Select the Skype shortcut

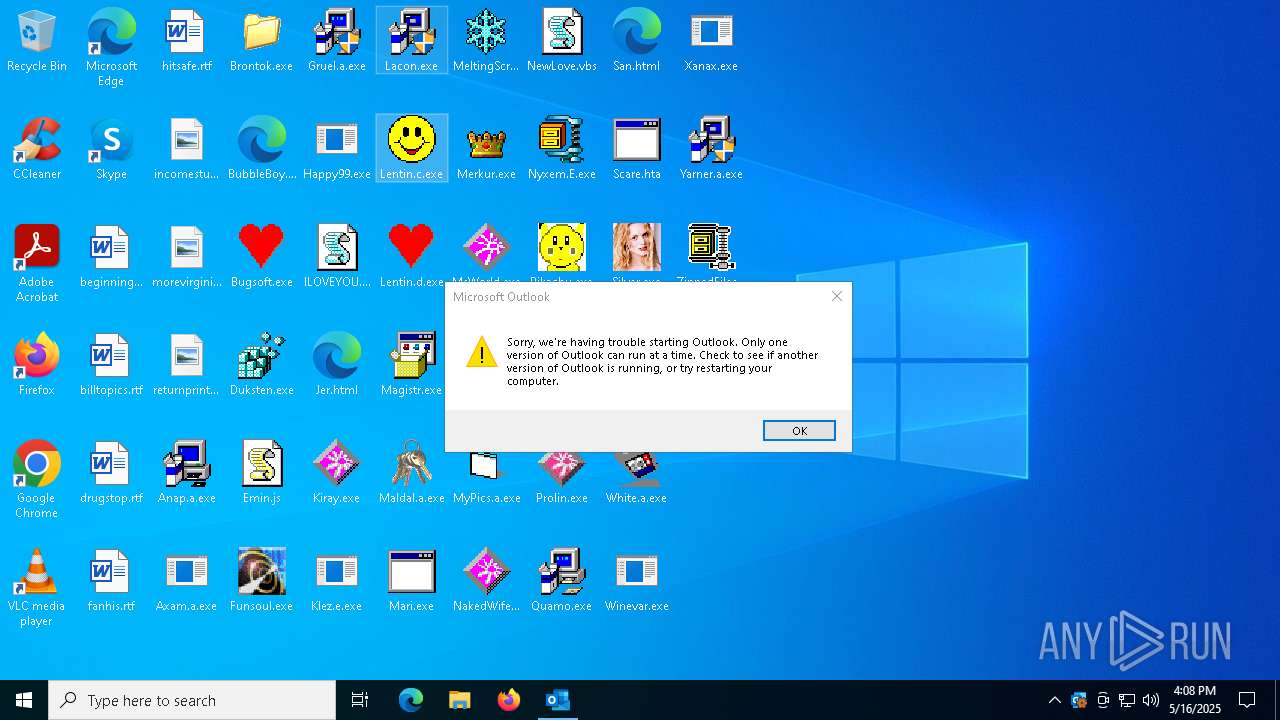111,150
